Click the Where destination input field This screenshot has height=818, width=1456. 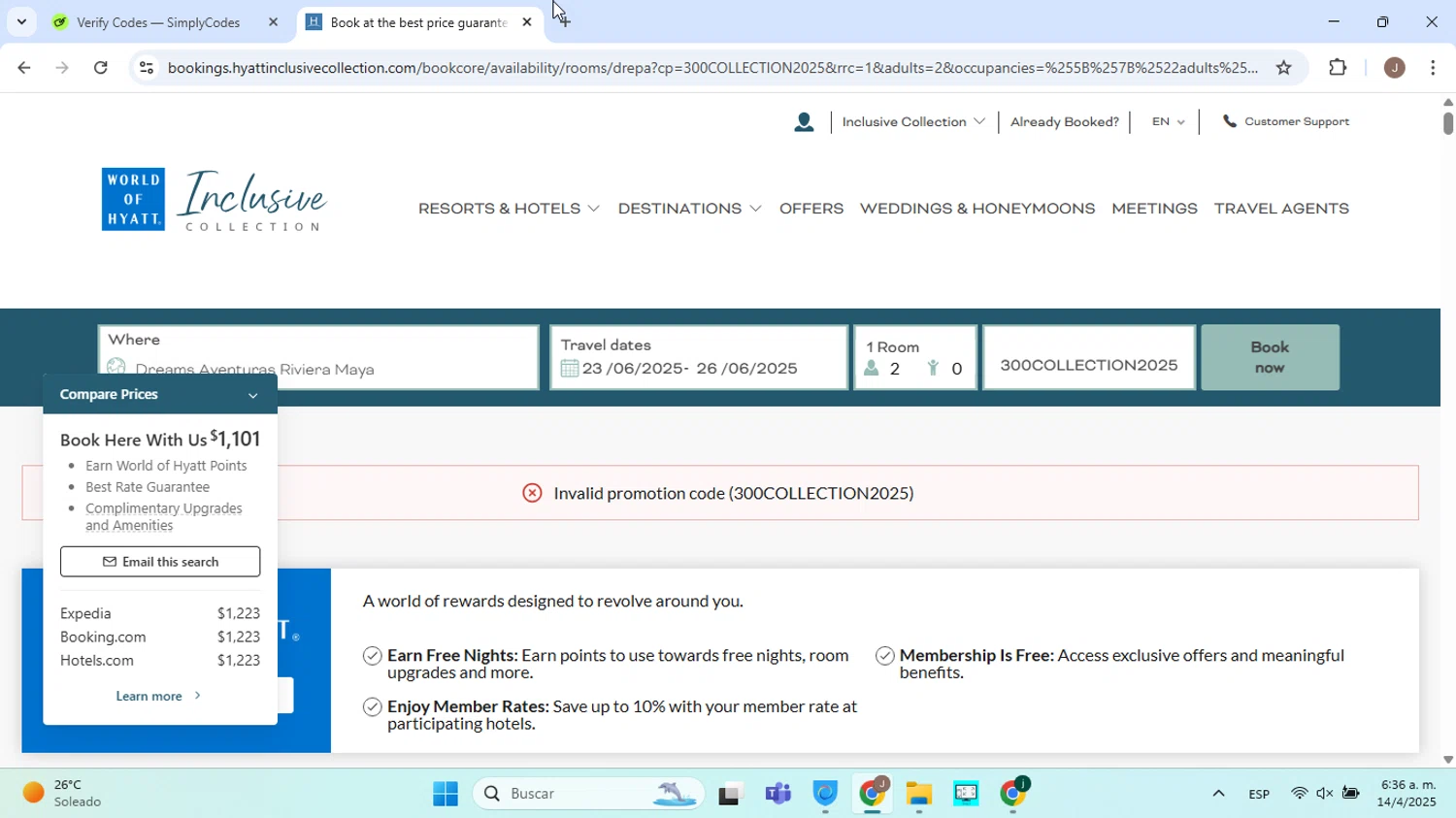(318, 358)
